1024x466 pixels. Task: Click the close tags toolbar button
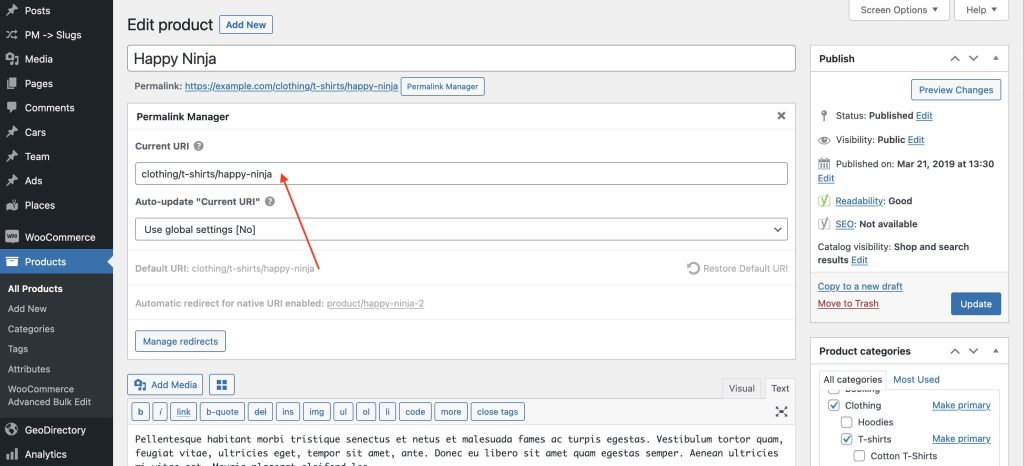(x=498, y=412)
